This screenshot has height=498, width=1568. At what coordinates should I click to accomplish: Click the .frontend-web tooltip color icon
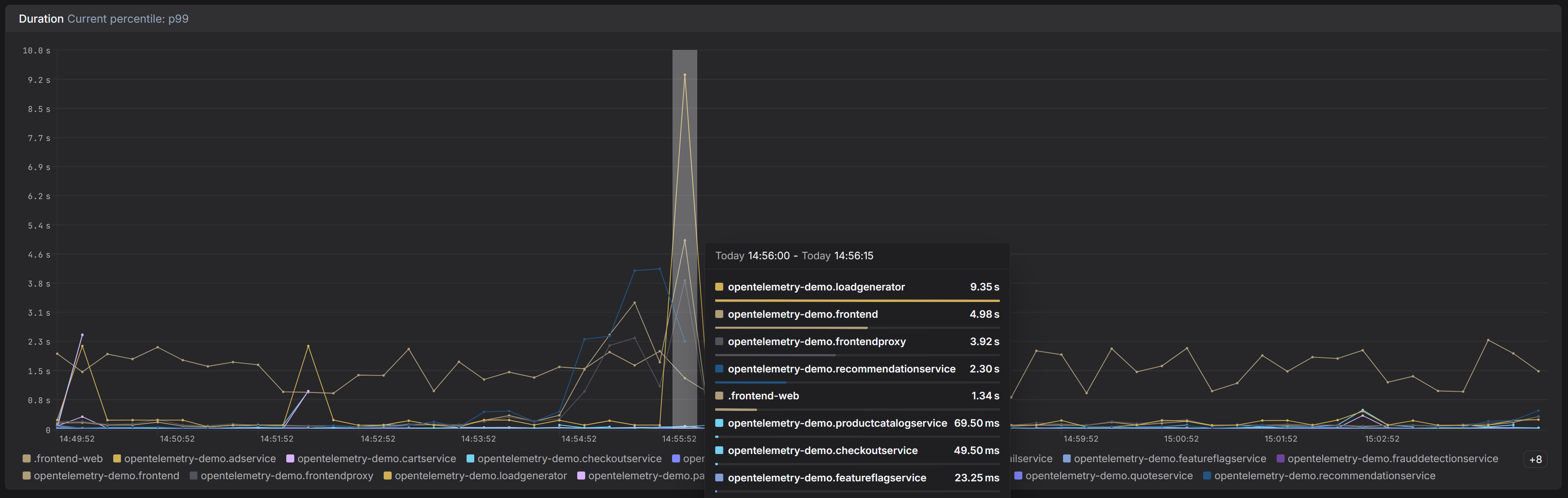tap(719, 396)
